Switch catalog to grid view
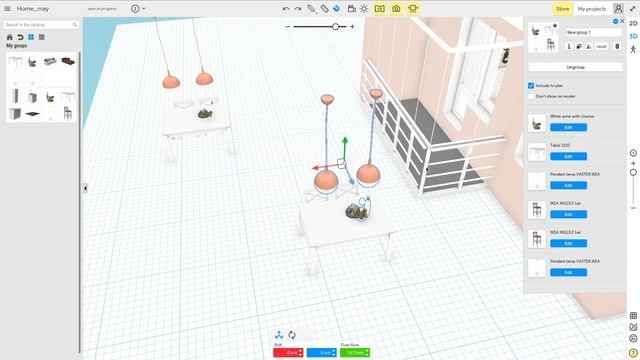The image size is (640, 360). point(31,37)
